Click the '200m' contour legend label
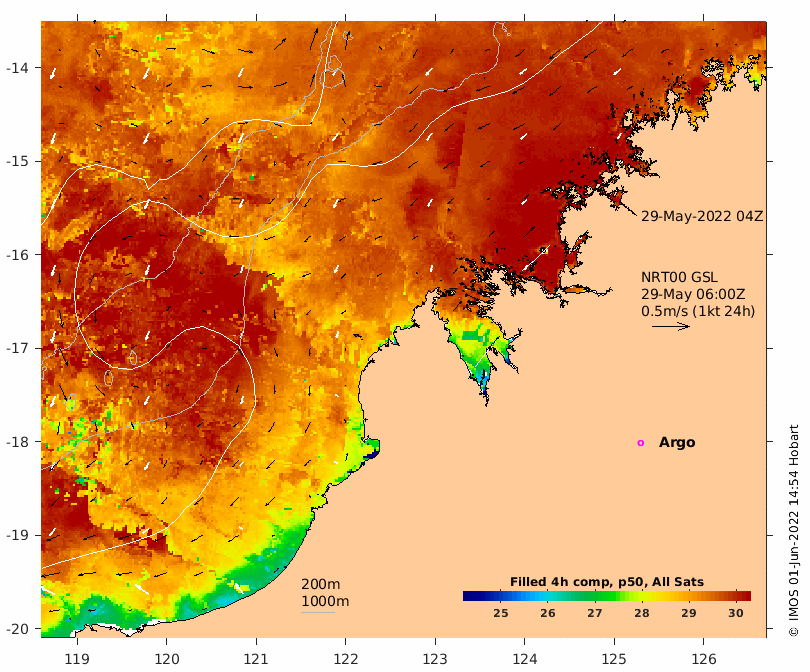Image resolution: width=810 pixels, height=672 pixels. coord(320,584)
